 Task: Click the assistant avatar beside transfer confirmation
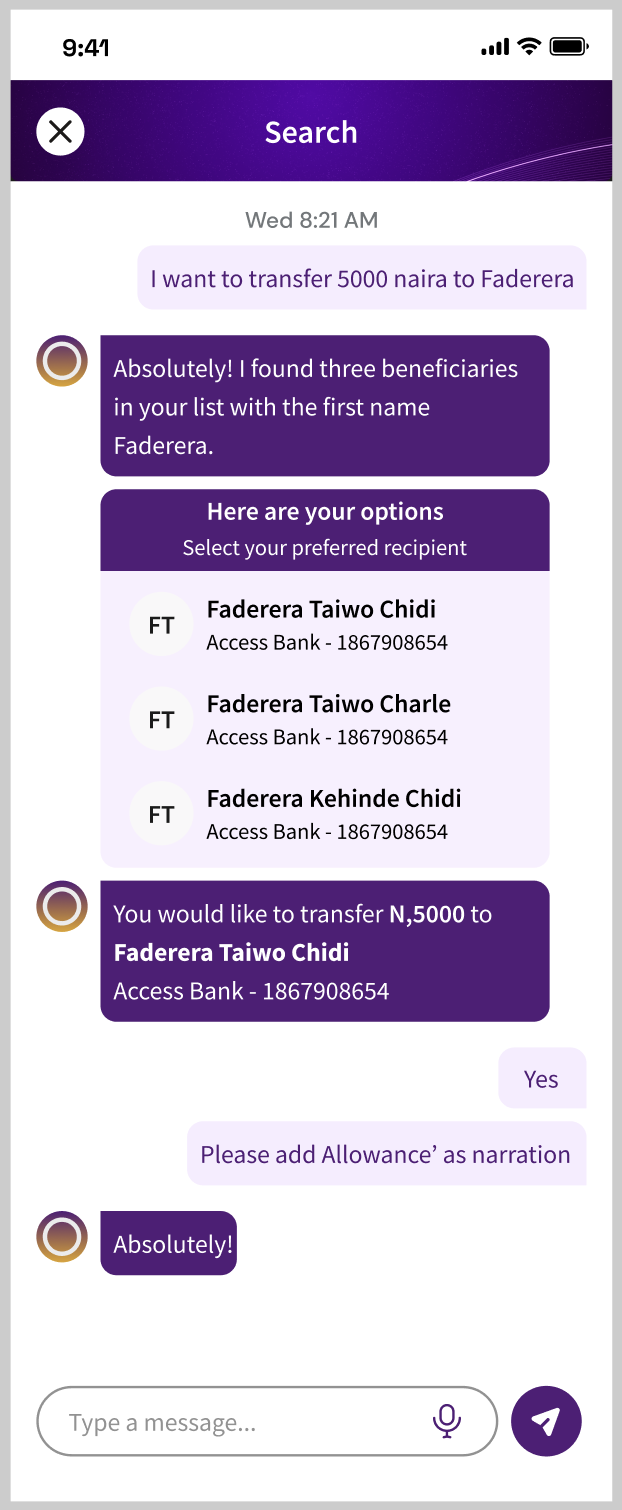pos(62,906)
